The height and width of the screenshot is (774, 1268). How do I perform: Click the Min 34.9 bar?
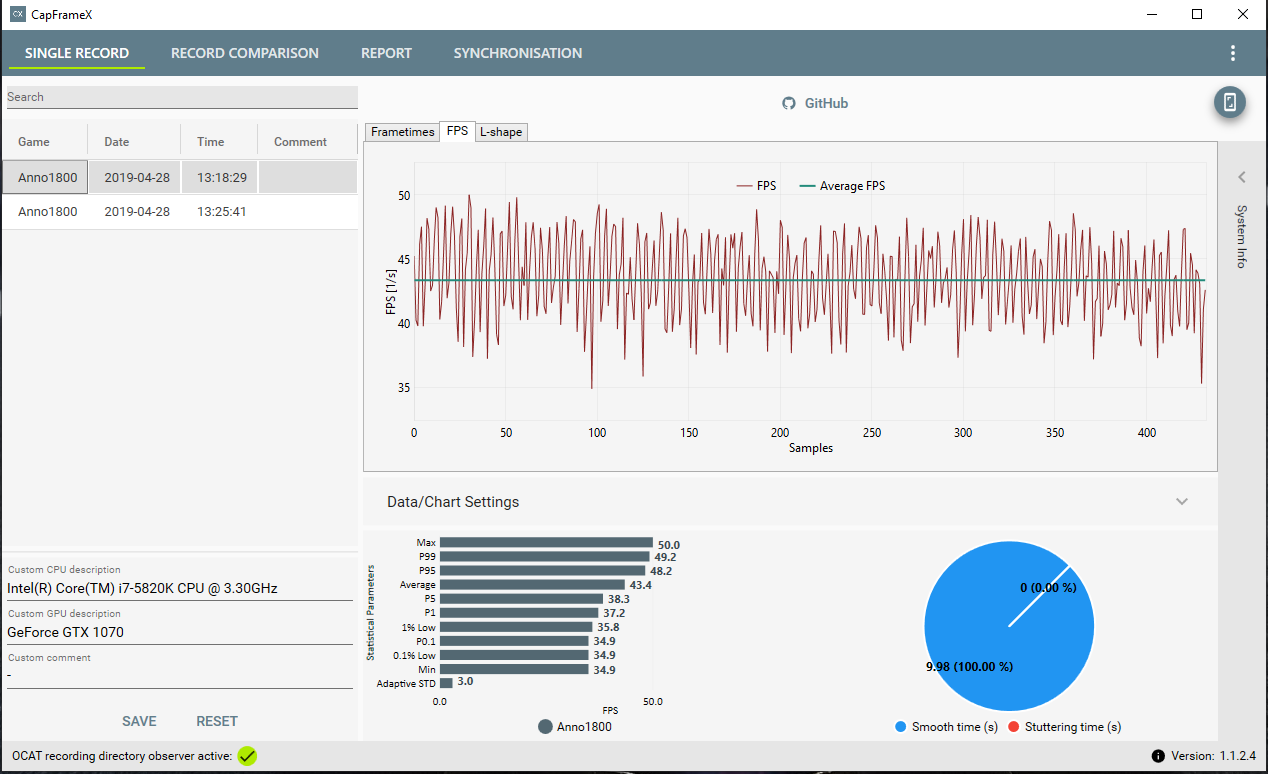[x=514, y=669]
